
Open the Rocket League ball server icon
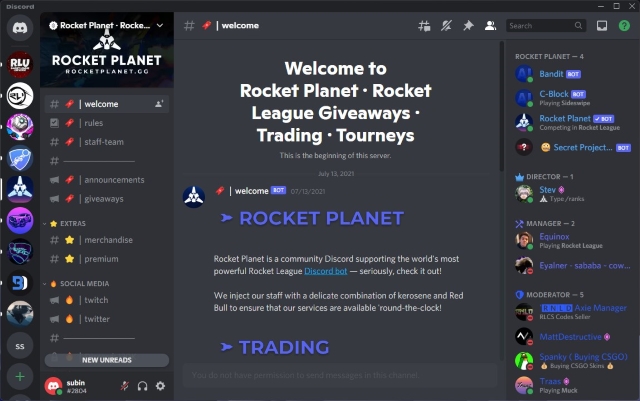[20, 127]
